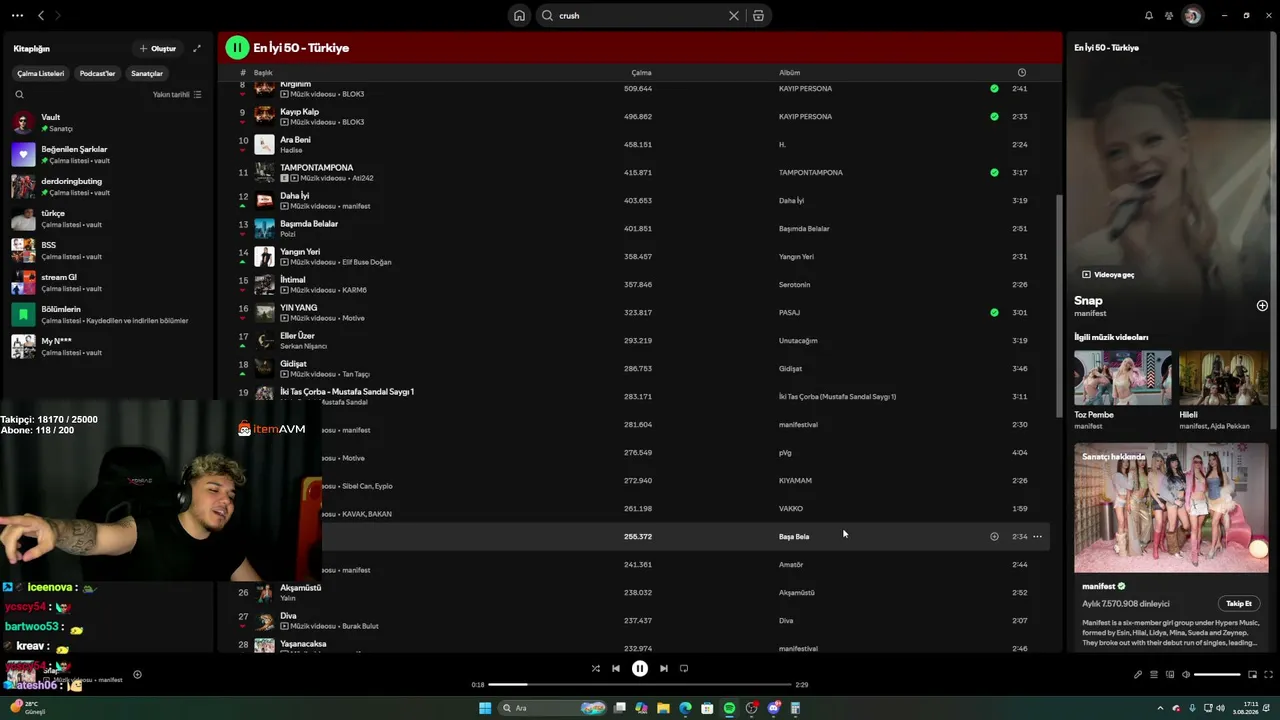
Task: Sort tracks by the Çalma column header
Action: pyautogui.click(x=641, y=73)
